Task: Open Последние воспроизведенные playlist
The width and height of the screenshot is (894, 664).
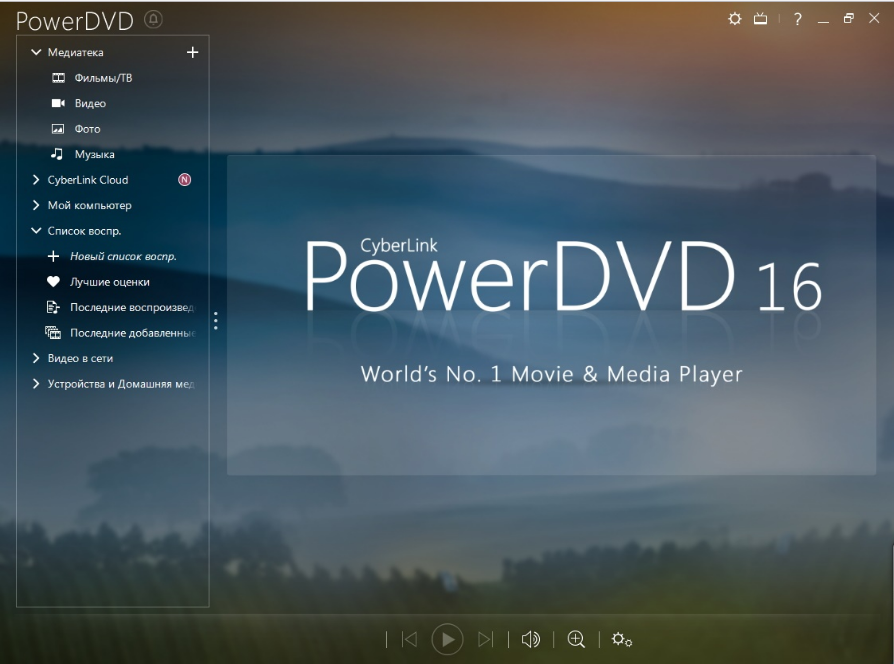Action: click(x=132, y=307)
